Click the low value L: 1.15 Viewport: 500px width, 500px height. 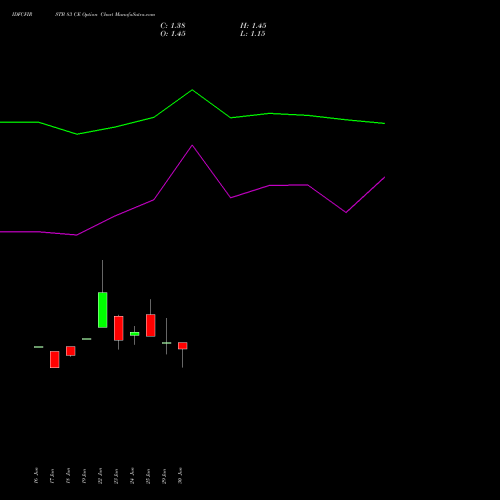(x=253, y=34)
